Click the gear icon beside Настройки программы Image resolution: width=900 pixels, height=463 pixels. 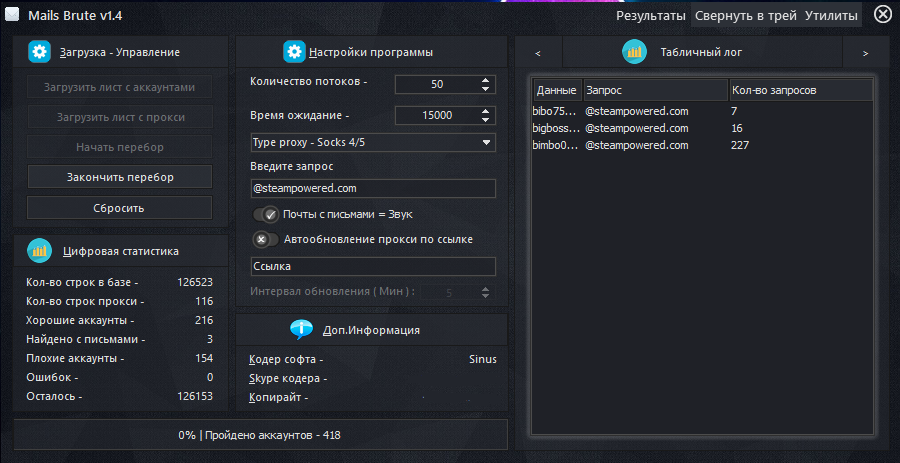point(294,52)
